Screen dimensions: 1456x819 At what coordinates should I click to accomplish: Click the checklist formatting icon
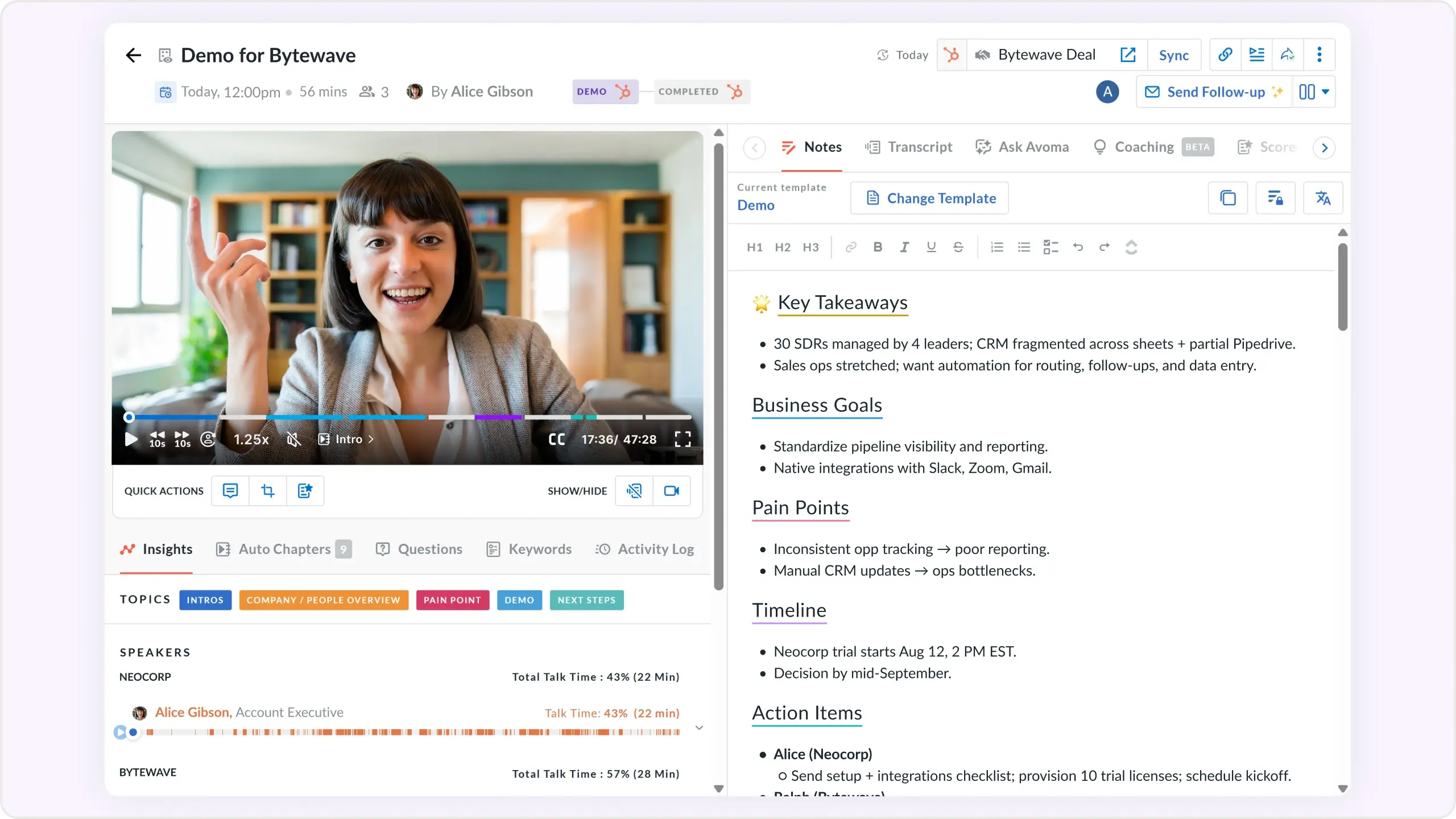pos(1050,247)
